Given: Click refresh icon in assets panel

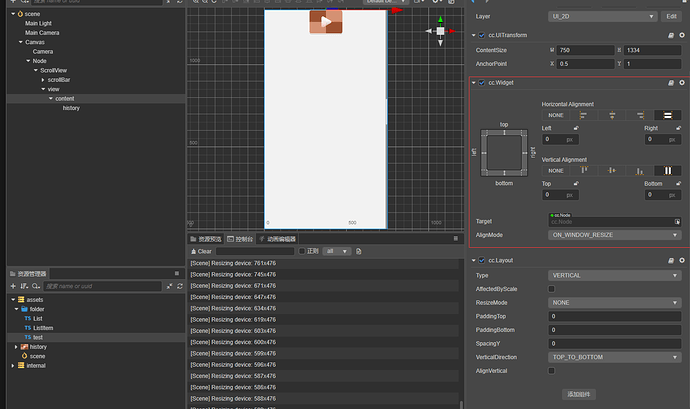Looking at the screenshot, I should (x=180, y=286).
